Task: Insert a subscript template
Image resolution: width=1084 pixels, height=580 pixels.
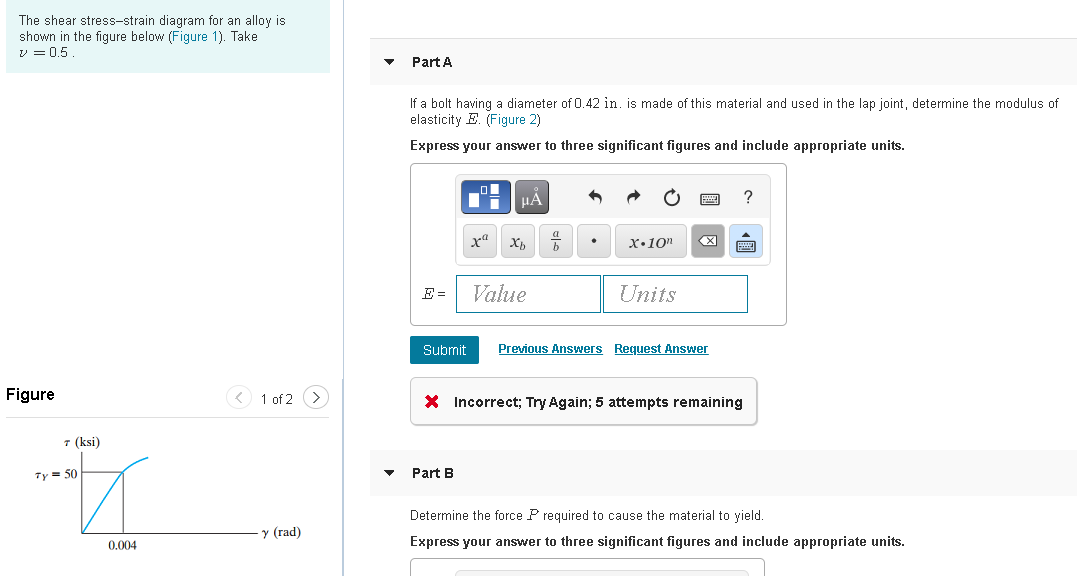Action: 518,241
